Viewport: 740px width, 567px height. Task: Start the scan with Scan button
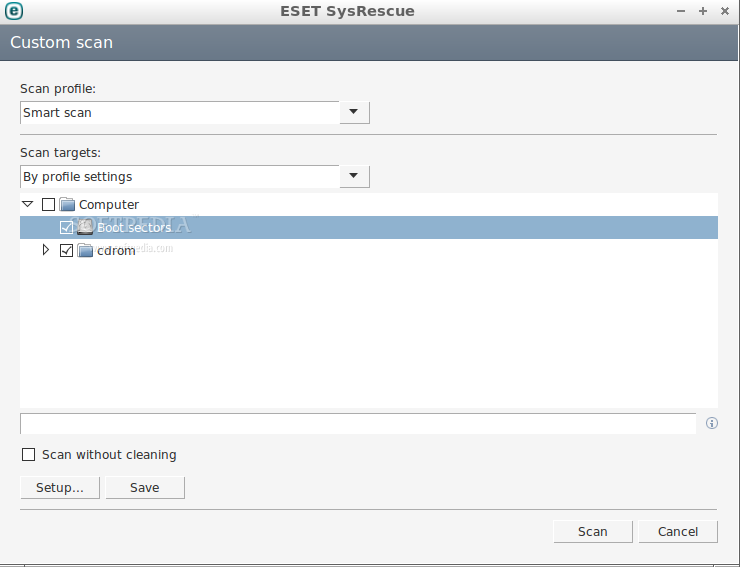(593, 532)
